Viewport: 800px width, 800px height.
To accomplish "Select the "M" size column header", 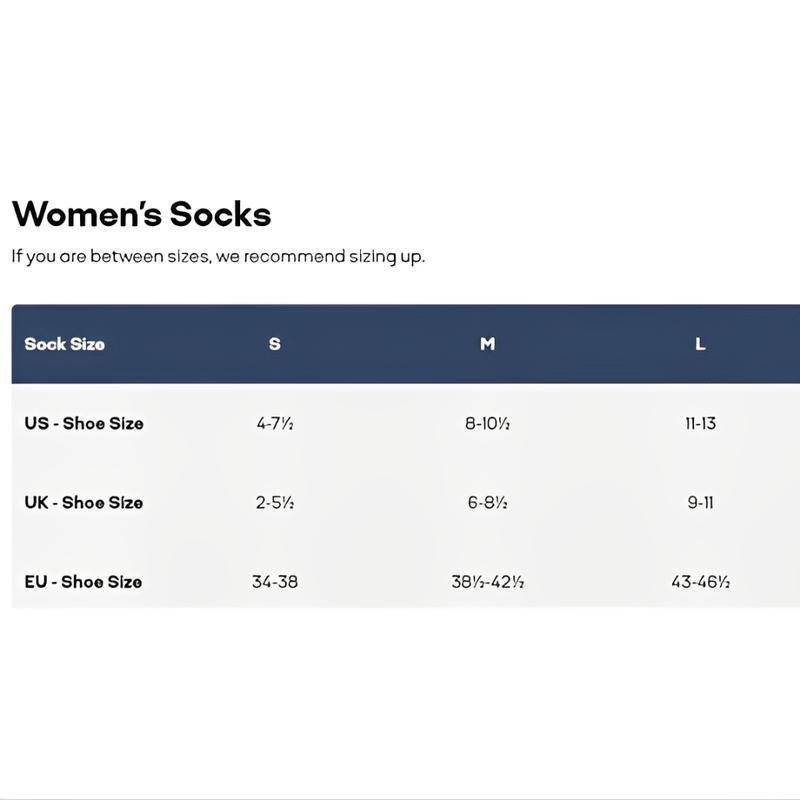I will [487, 344].
